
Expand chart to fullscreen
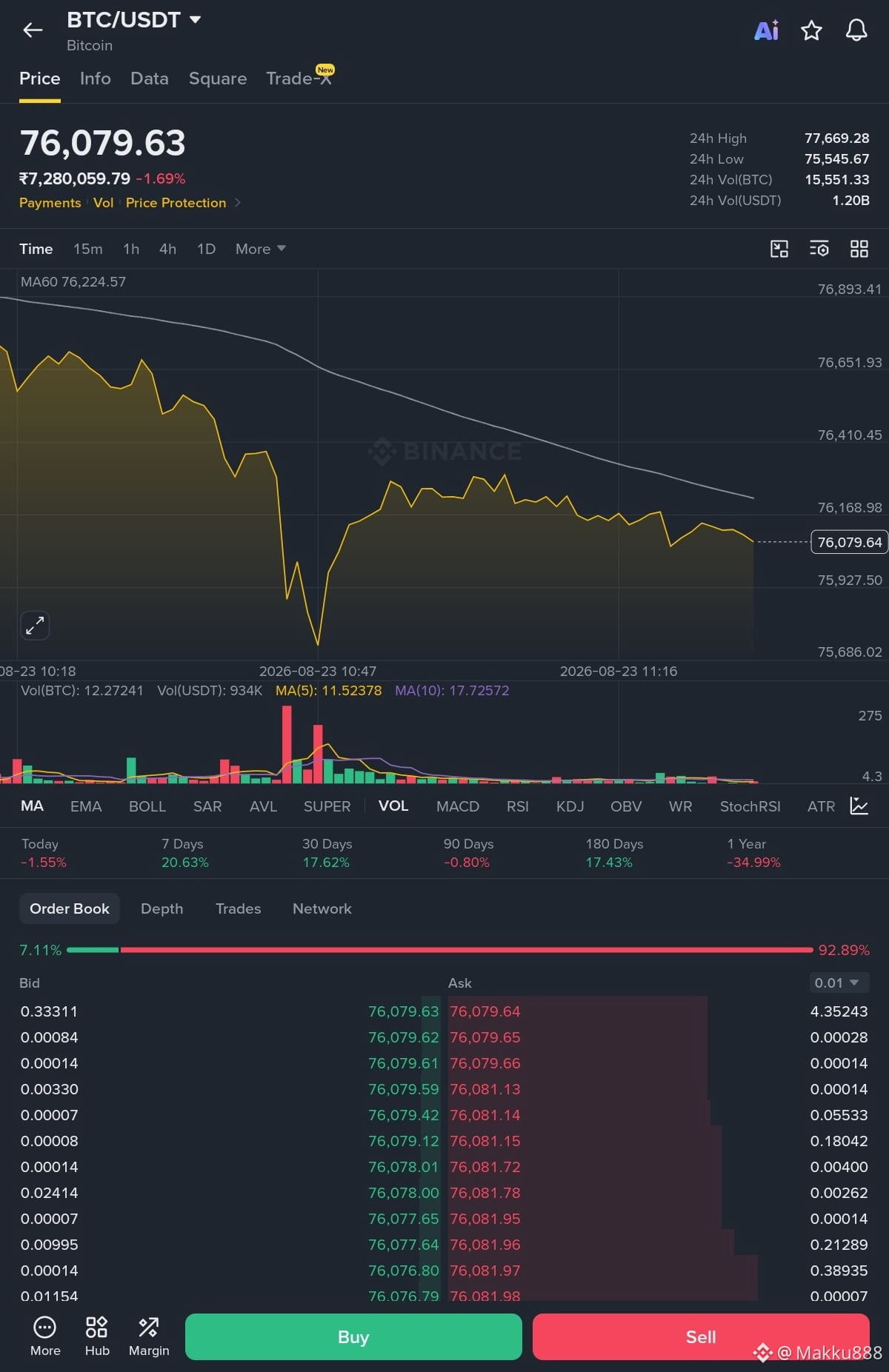[x=35, y=626]
